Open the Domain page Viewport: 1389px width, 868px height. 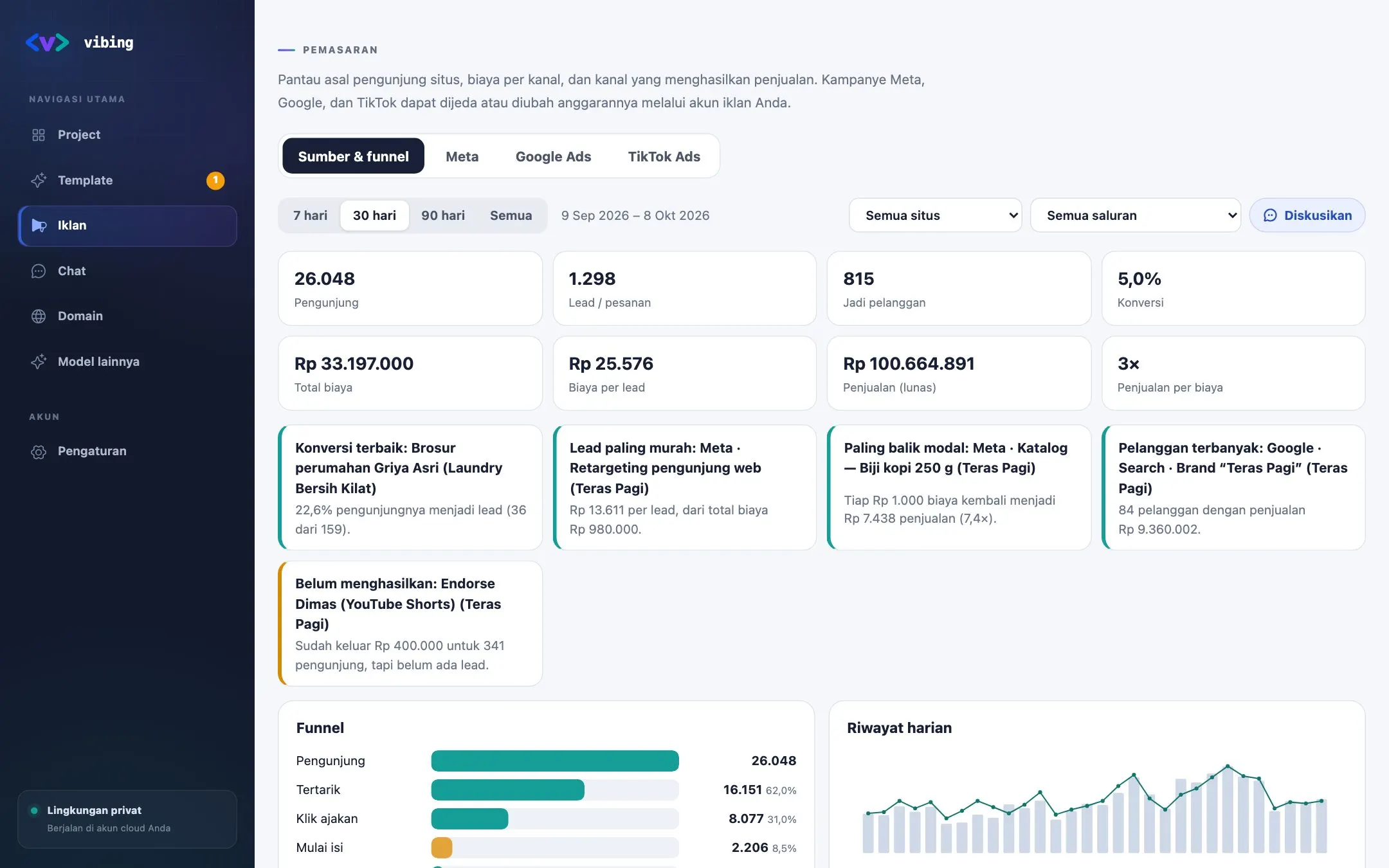pyautogui.click(x=127, y=316)
